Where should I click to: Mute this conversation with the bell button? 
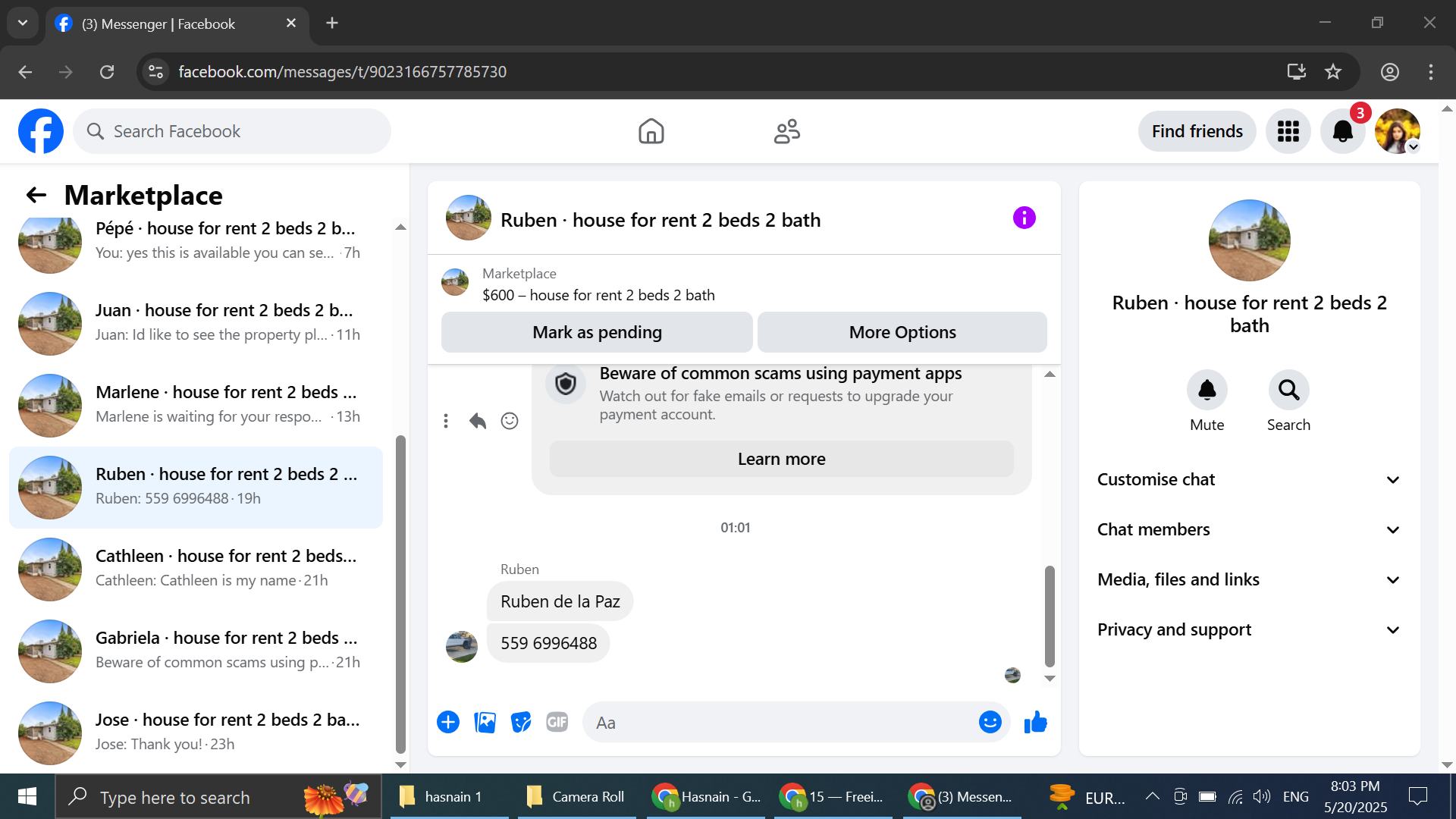coord(1207,390)
